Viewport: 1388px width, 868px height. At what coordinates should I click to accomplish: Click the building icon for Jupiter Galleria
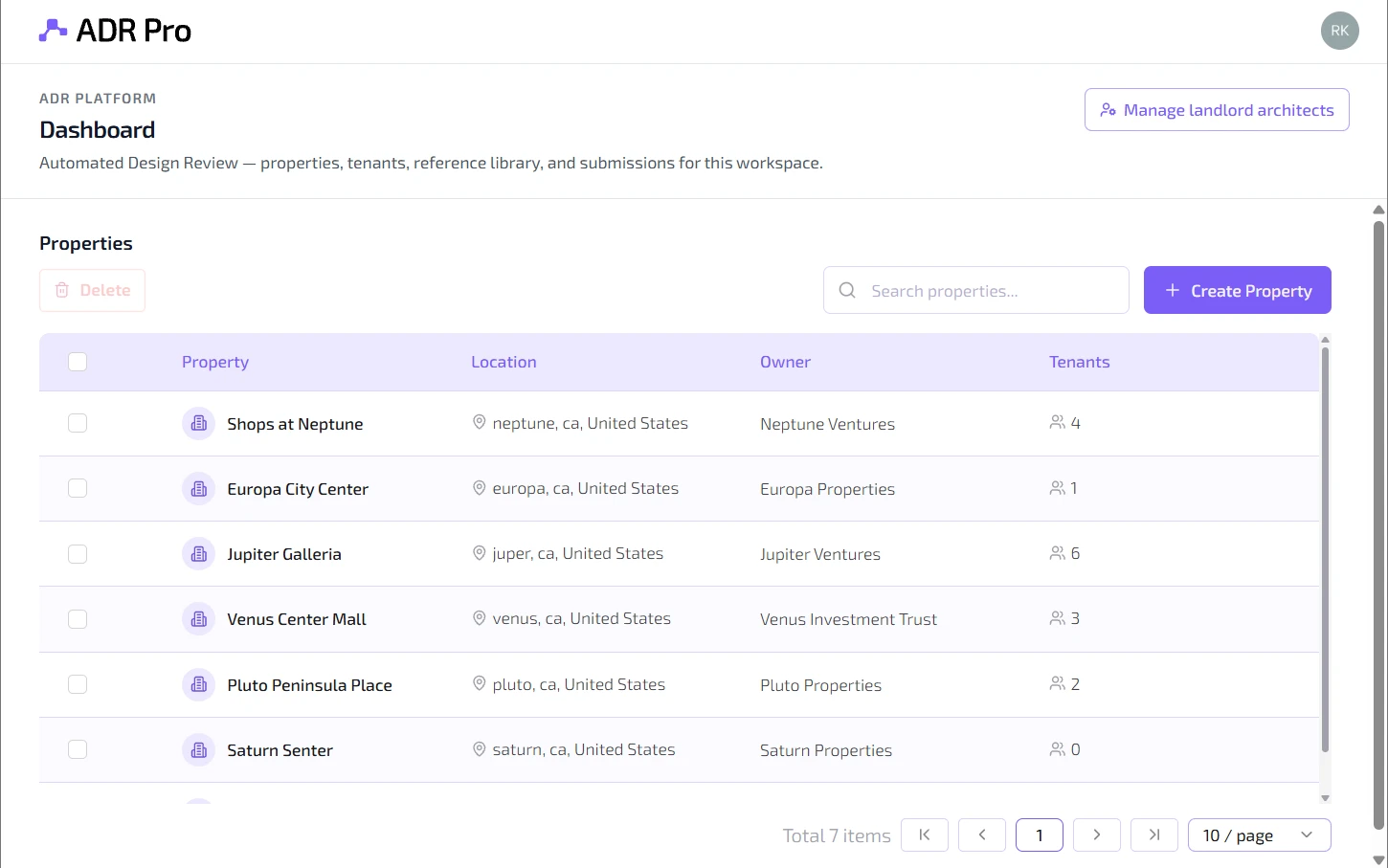(199, 553)
